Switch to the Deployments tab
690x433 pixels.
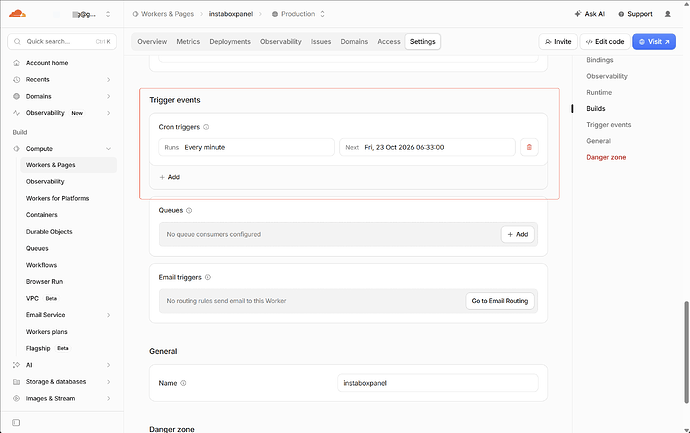(x=230, y=41)
